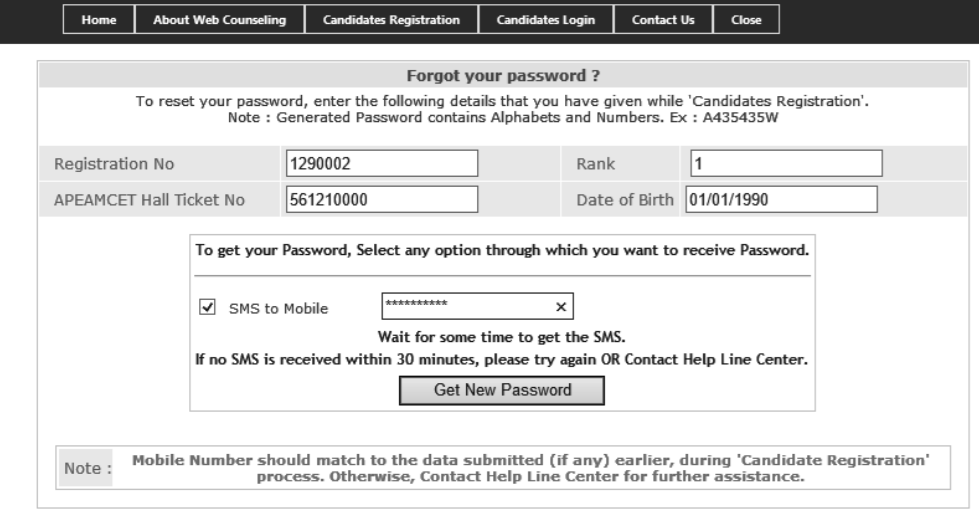Click the Date of Birth field
979x518 pixels.
pos(780,199)
